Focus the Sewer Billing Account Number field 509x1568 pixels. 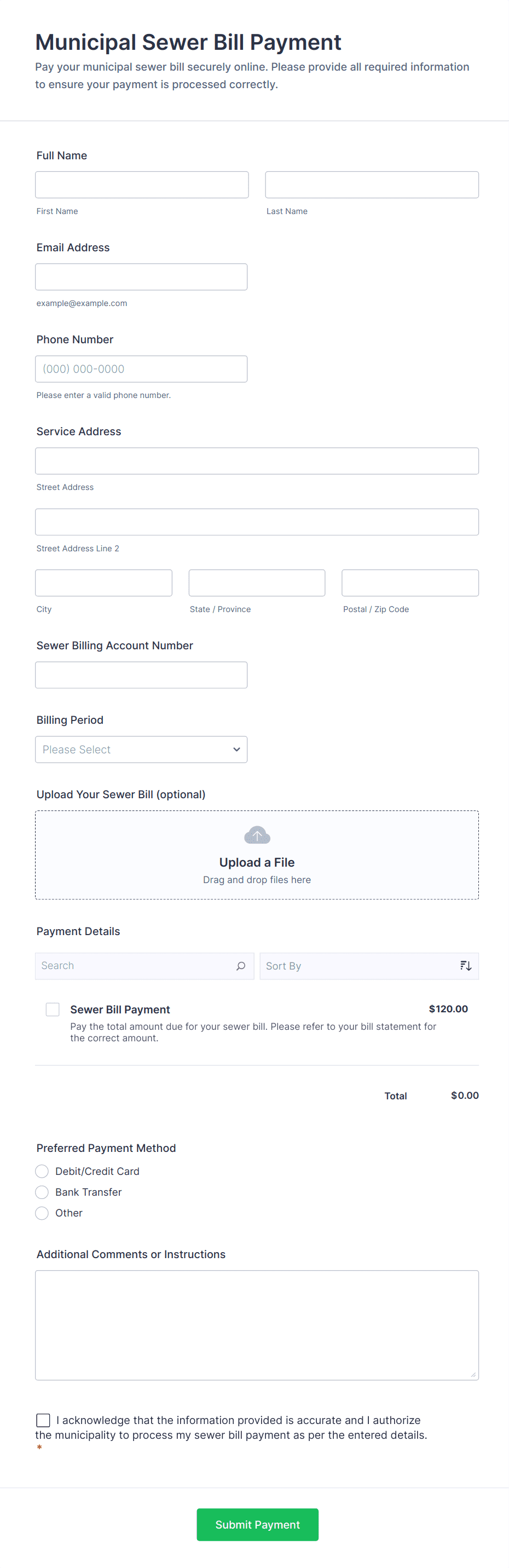click(141, 675)
